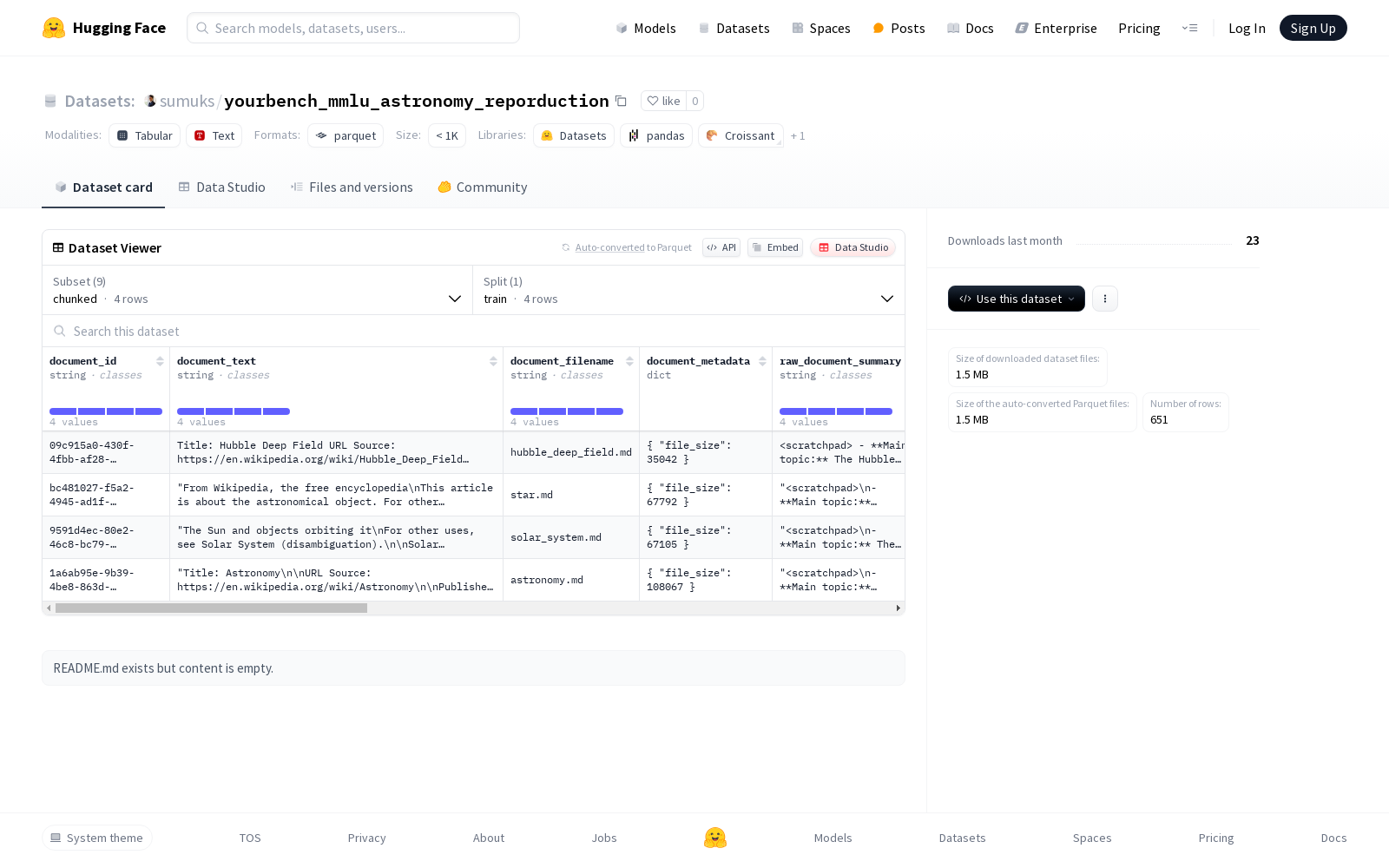Screen dimensions: 1389x868
Task: Open Pricing in the top navigation
Action: coord(1139,28)
